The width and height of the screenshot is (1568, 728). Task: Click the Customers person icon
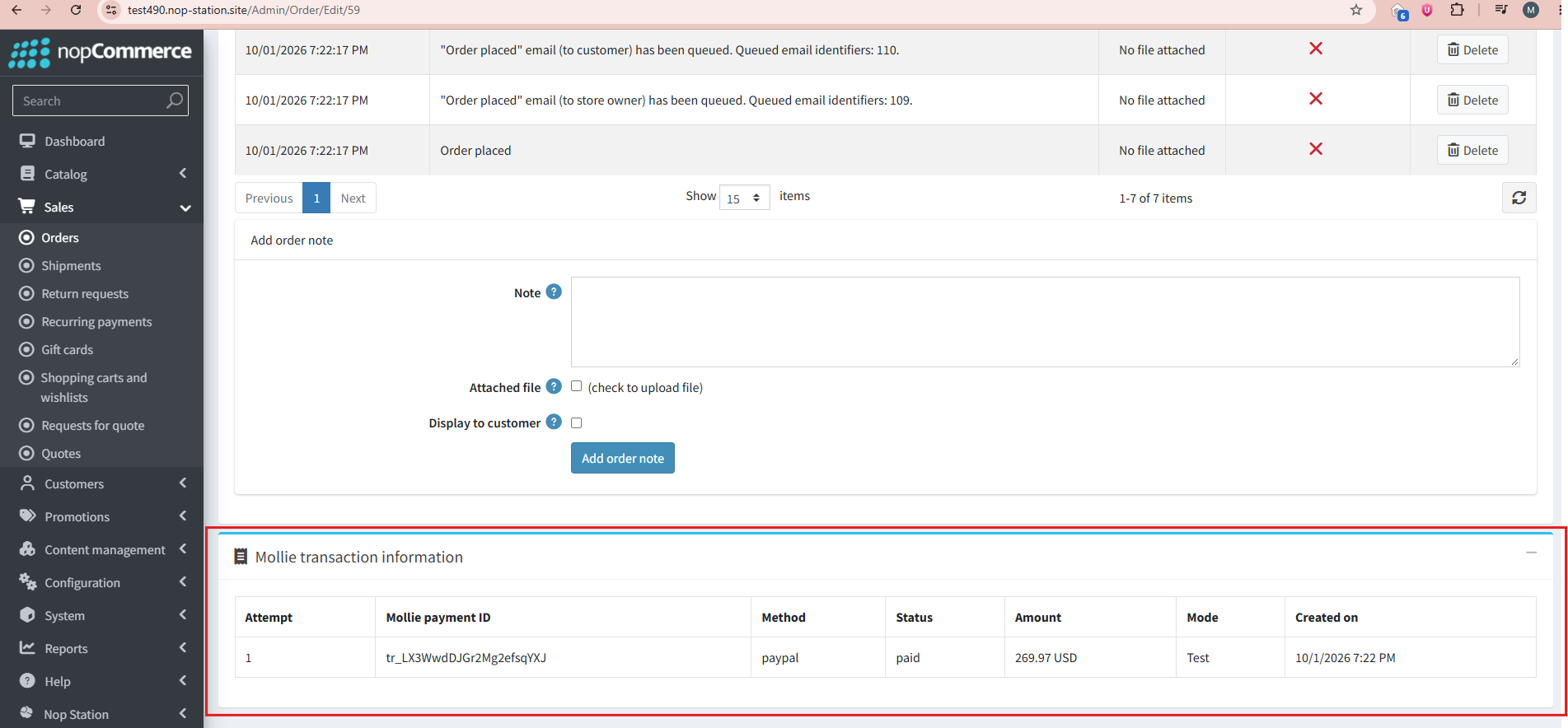(27, 483)
